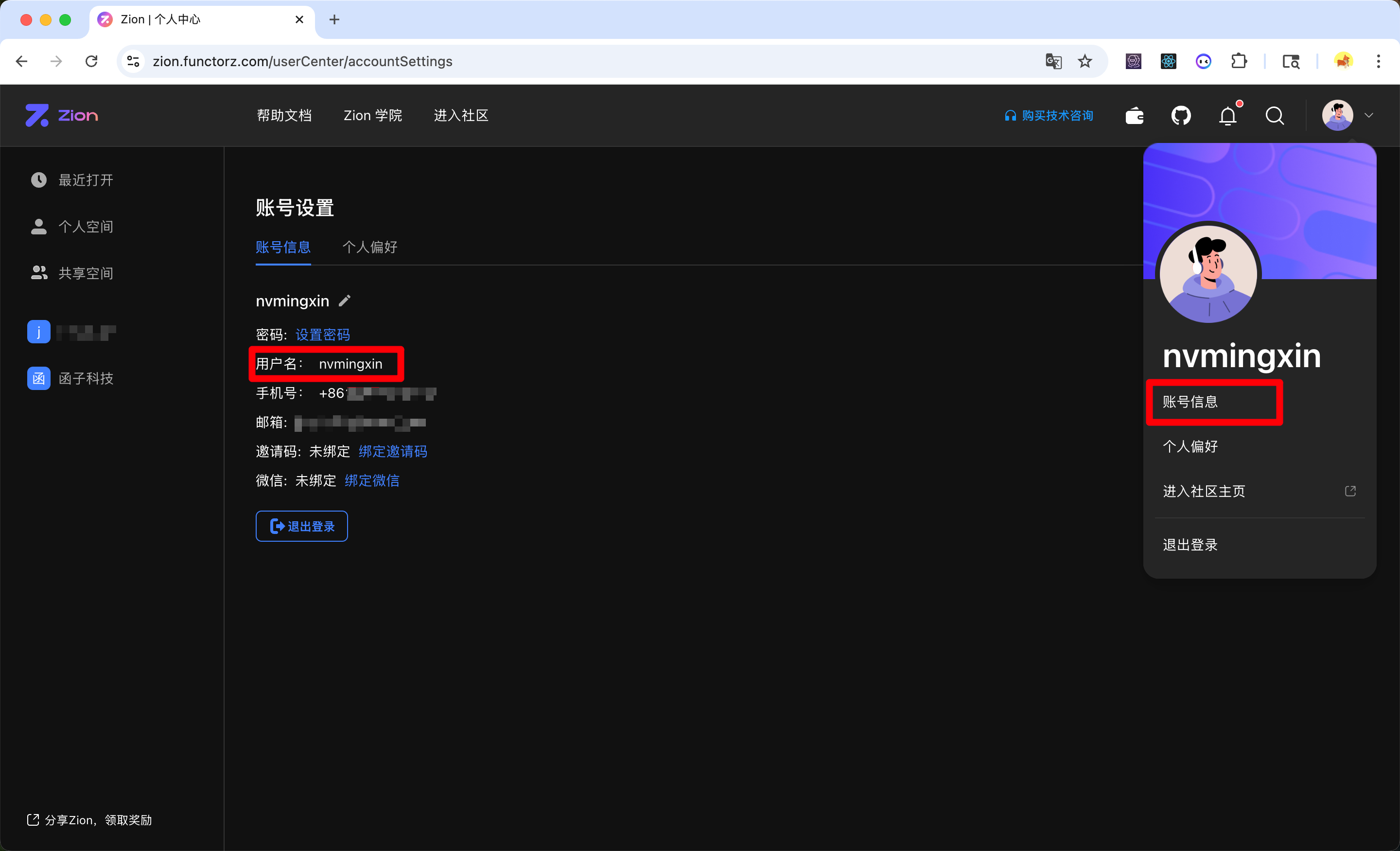Switch to the 个人偏好 tab

[x=370, y=248]
